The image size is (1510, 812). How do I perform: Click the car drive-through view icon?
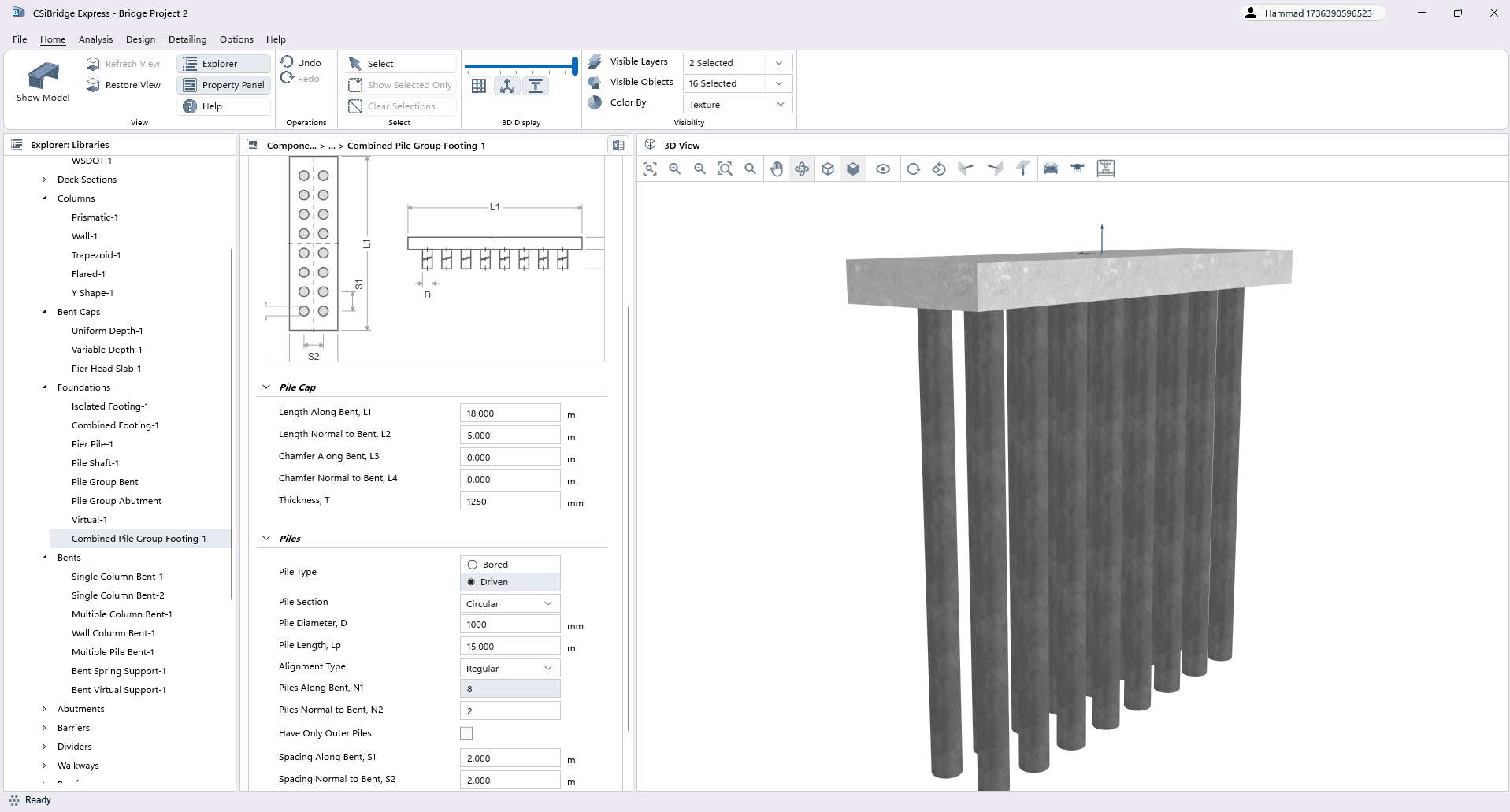1051,169
